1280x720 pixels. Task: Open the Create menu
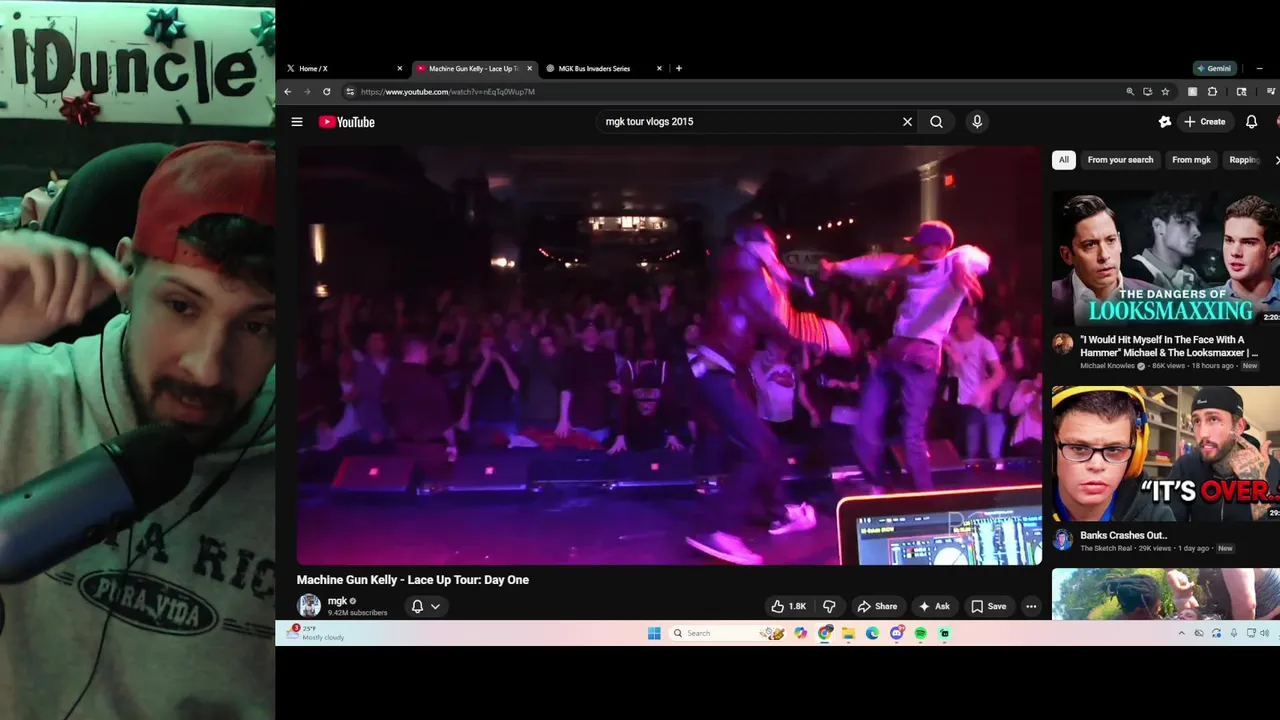pyautogui.click(x=1205, y=122)
